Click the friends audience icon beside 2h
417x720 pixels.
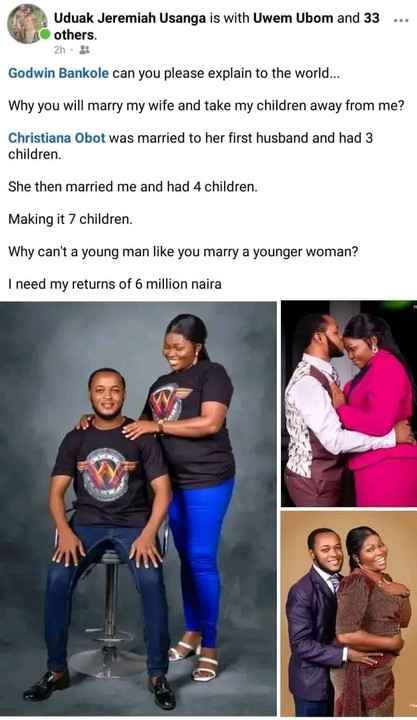pyautogui.click(x=85, y=50)
